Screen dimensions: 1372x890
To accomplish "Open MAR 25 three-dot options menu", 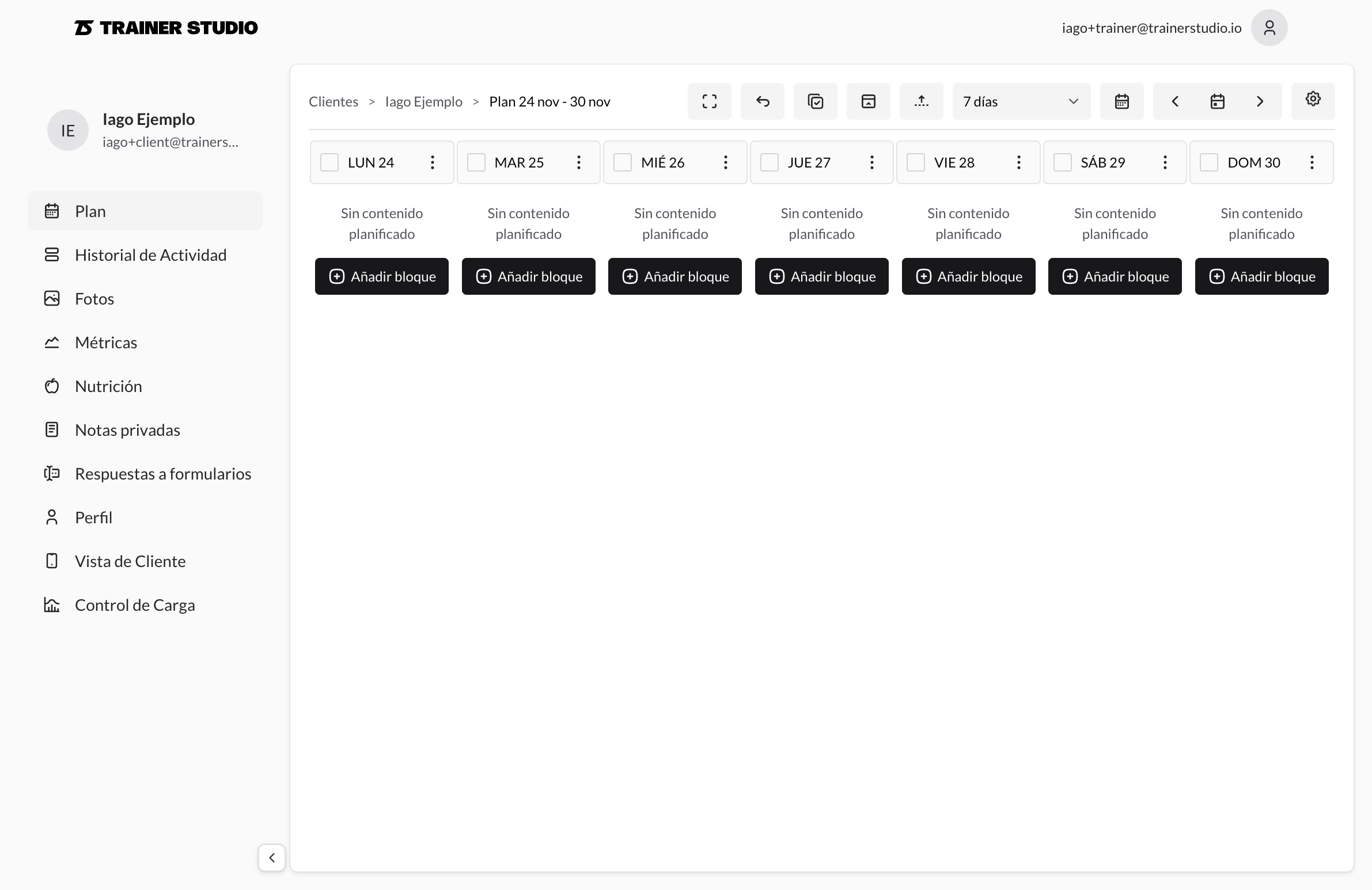I will (579, 162).
